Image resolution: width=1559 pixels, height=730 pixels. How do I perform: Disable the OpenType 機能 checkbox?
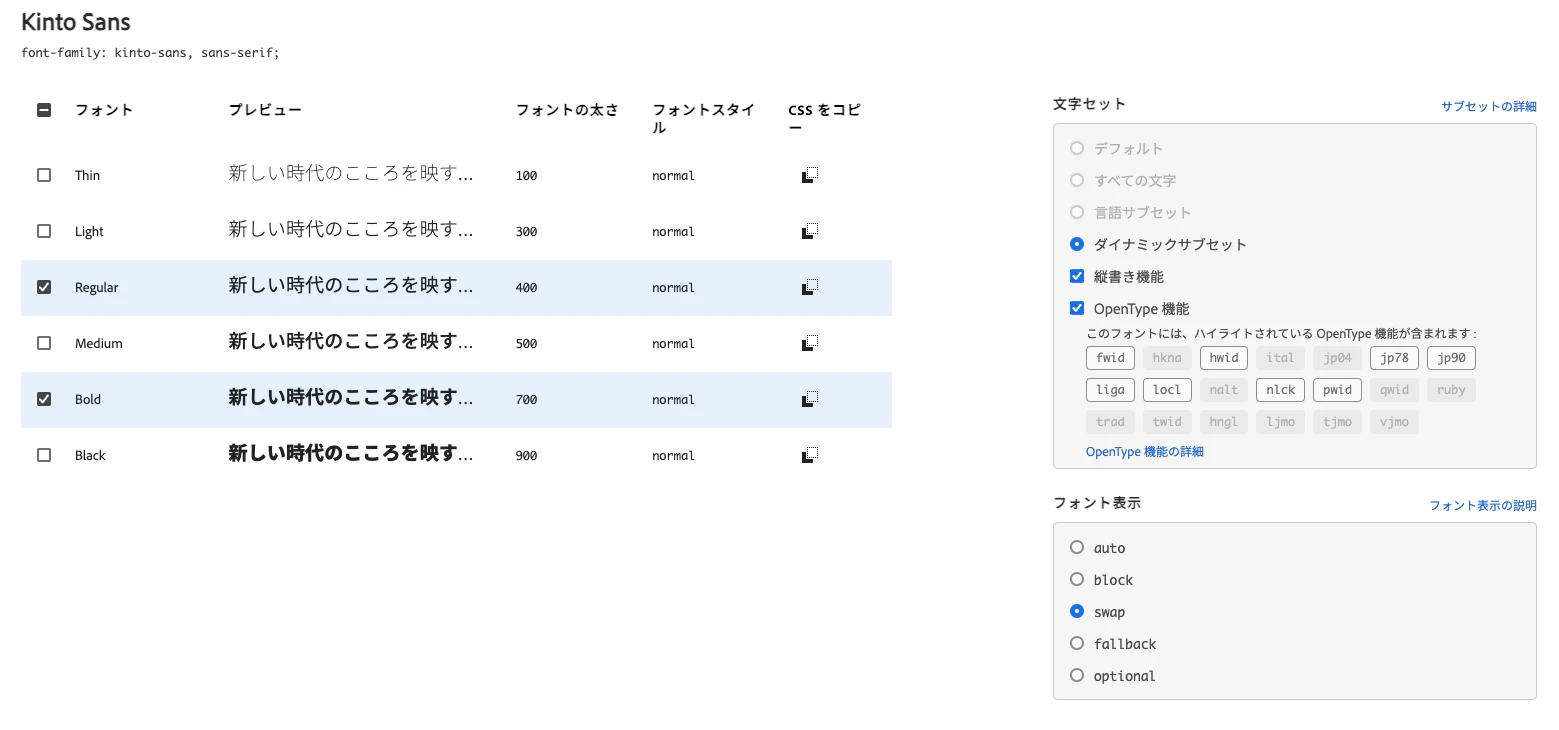pyautogui.click(x=1077, y=308)
